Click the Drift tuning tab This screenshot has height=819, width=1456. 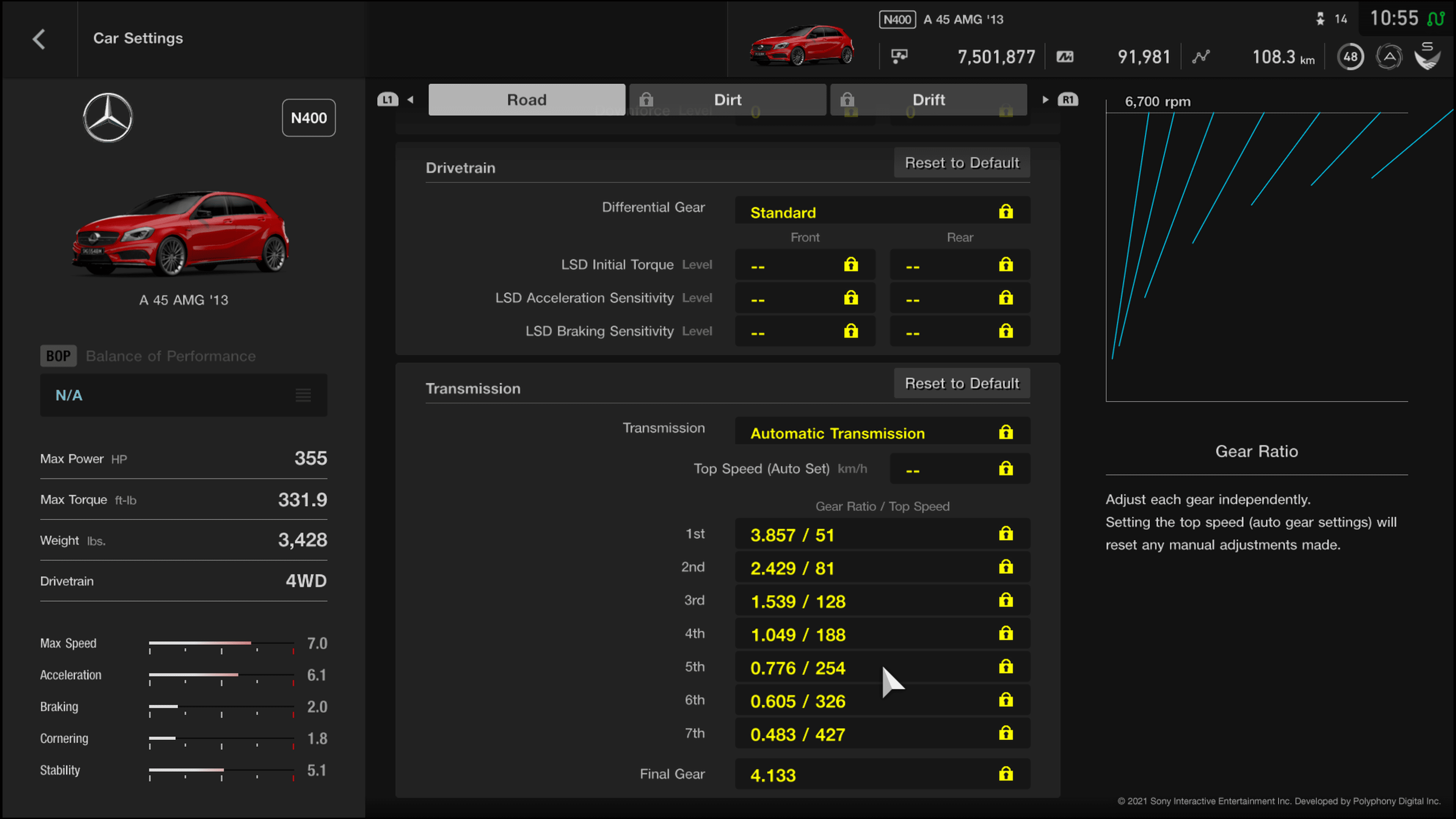pos(927,99)
